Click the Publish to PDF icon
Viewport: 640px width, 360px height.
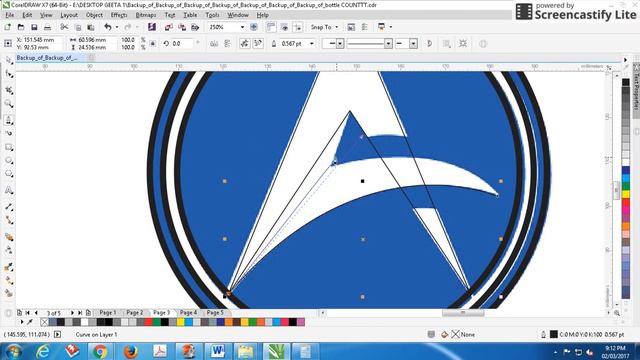pos(196,27)
